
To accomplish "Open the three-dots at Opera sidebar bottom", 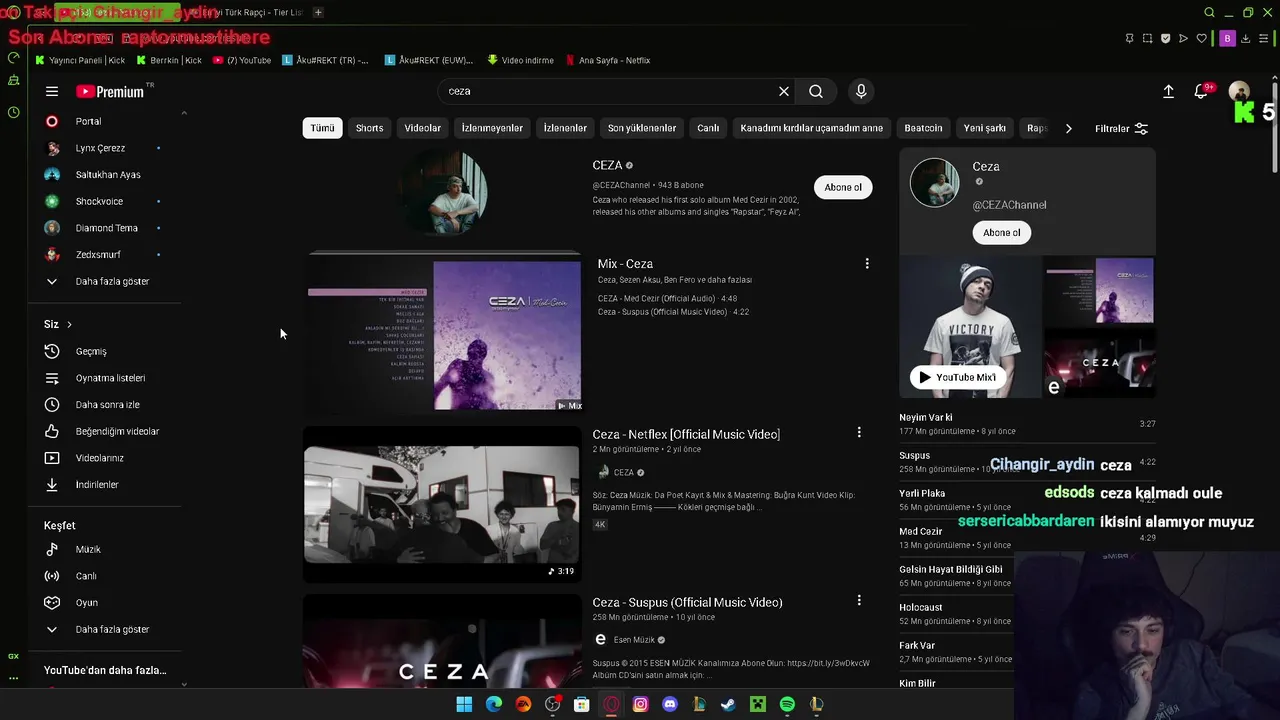I will click(13, 678).
